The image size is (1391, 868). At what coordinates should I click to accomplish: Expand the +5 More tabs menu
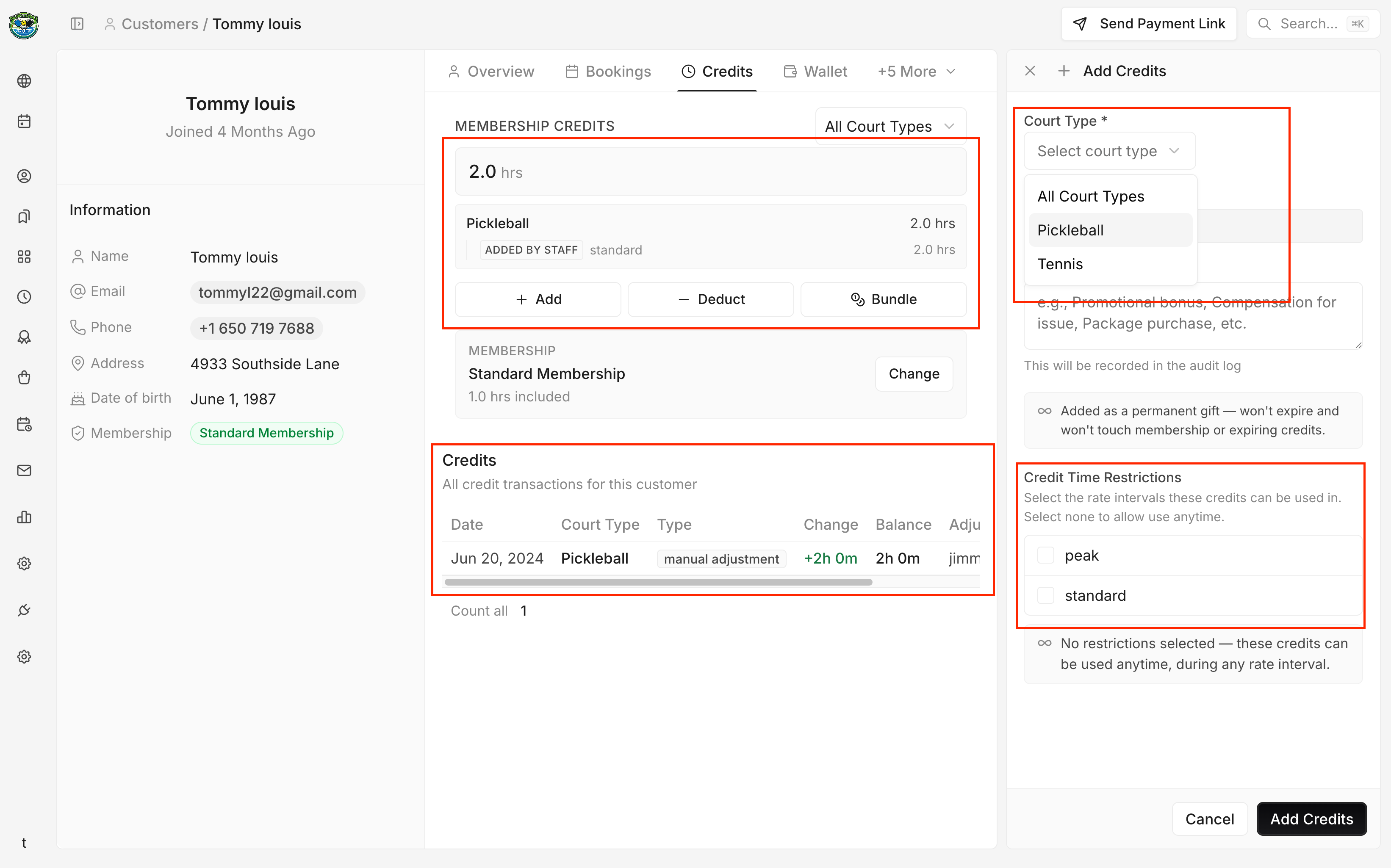[x=916, y=72]
